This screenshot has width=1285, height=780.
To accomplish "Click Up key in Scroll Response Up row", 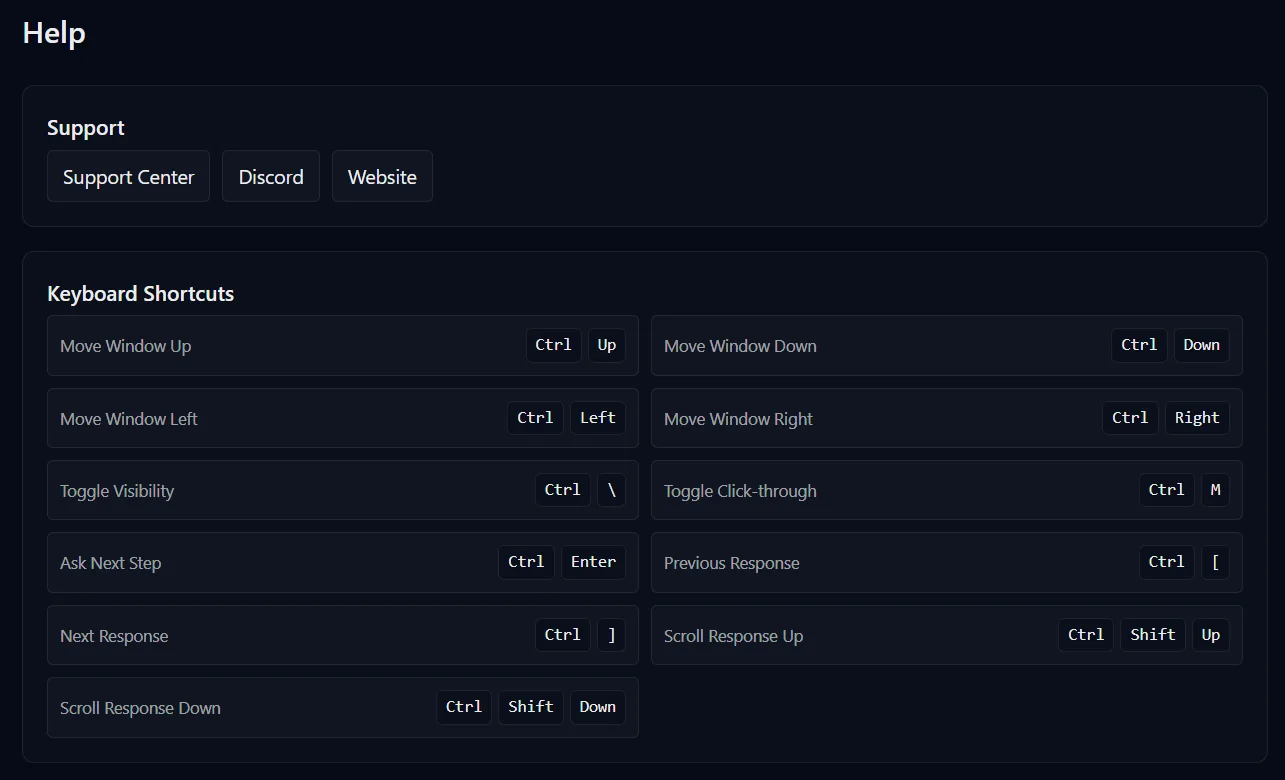I will tap(1211, 635).
